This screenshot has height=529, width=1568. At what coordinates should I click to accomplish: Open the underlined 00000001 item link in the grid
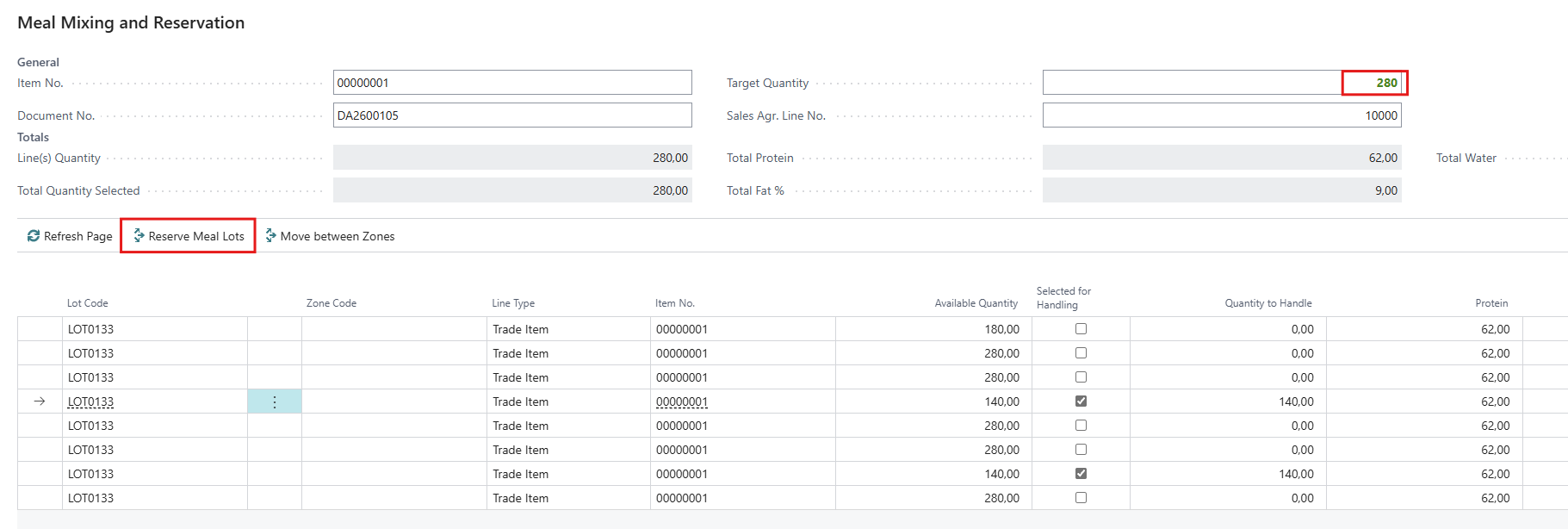click(682, 401)
